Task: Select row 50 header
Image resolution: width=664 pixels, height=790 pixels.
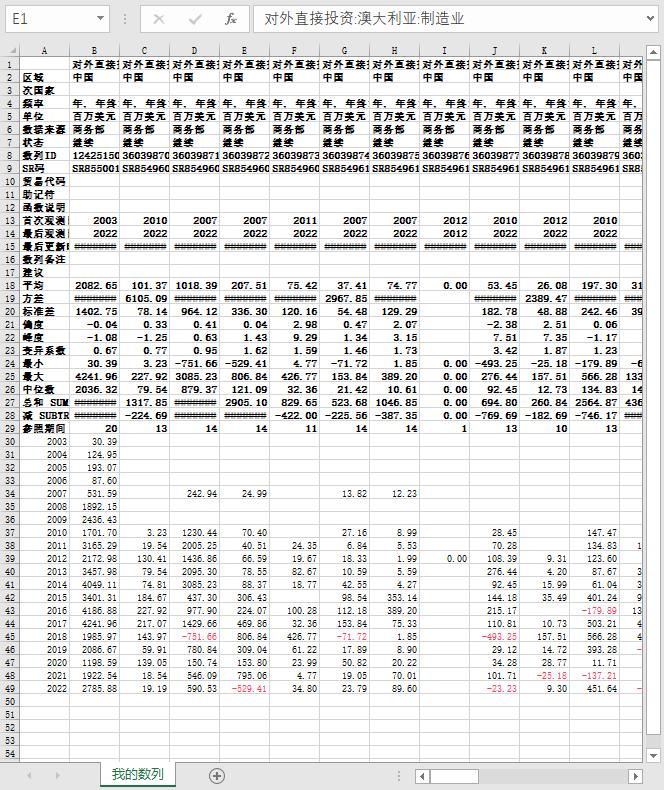Action: click(10, 702)
